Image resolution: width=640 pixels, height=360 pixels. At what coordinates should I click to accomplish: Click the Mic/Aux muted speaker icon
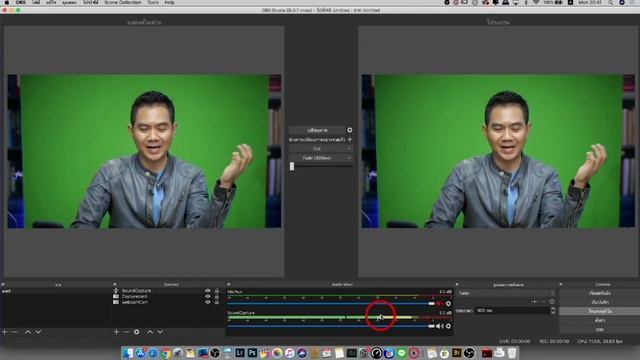point(440,304)
